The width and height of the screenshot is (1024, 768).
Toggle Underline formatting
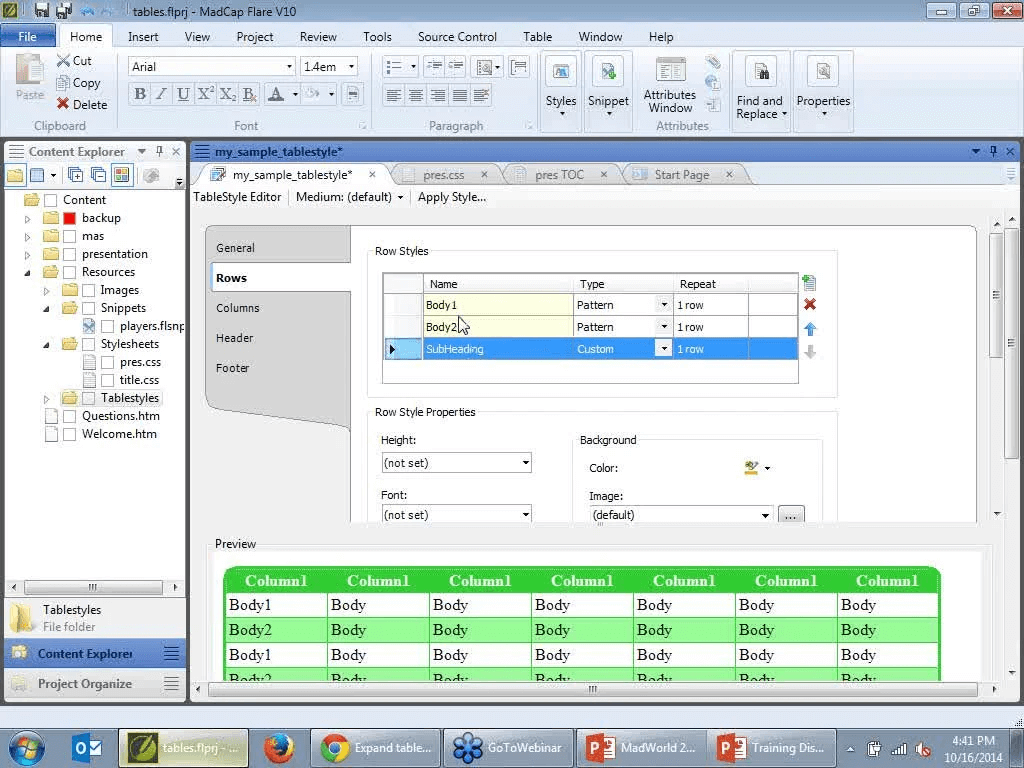[x=184, y=94]
